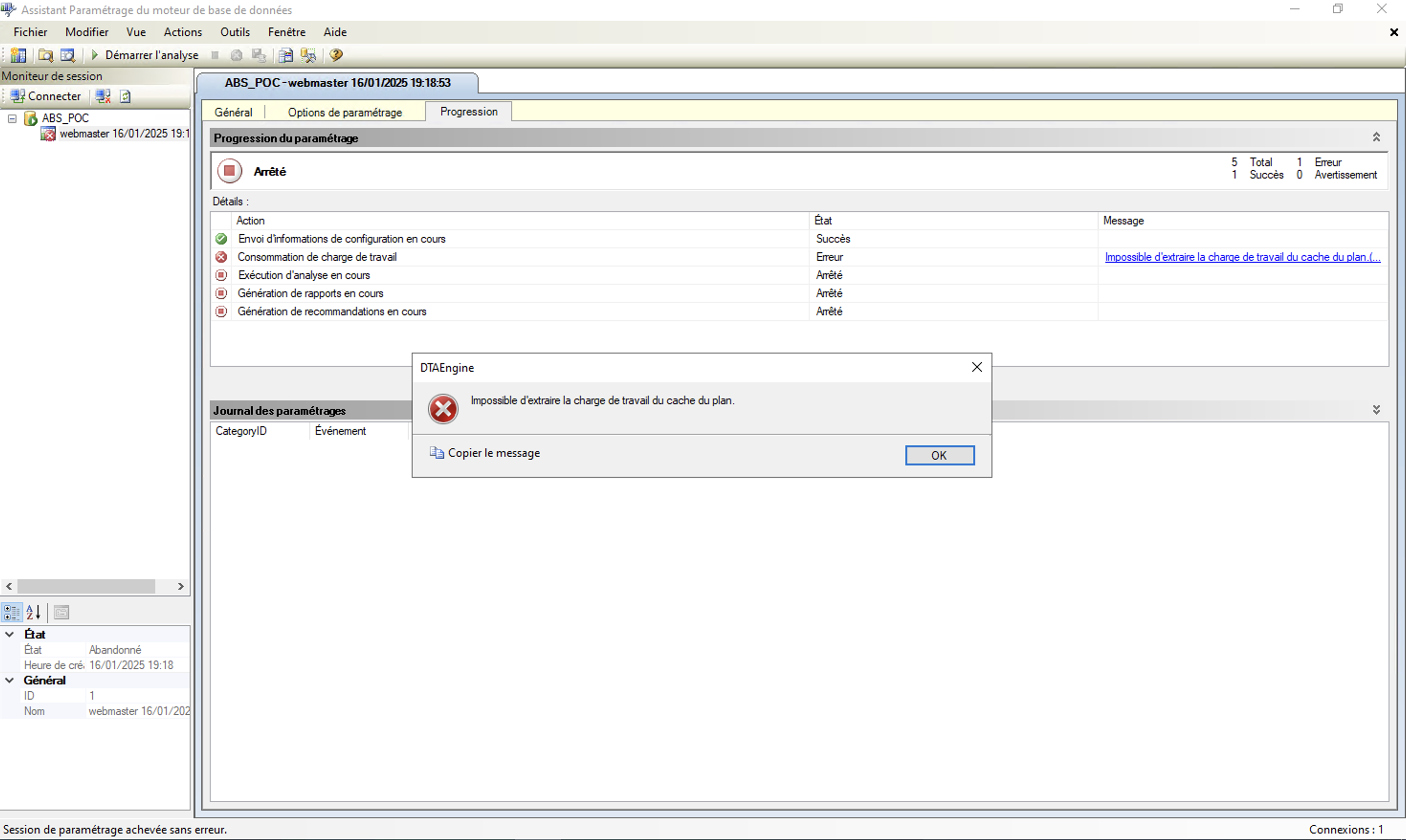Select the Progression tab

[469, 111]
